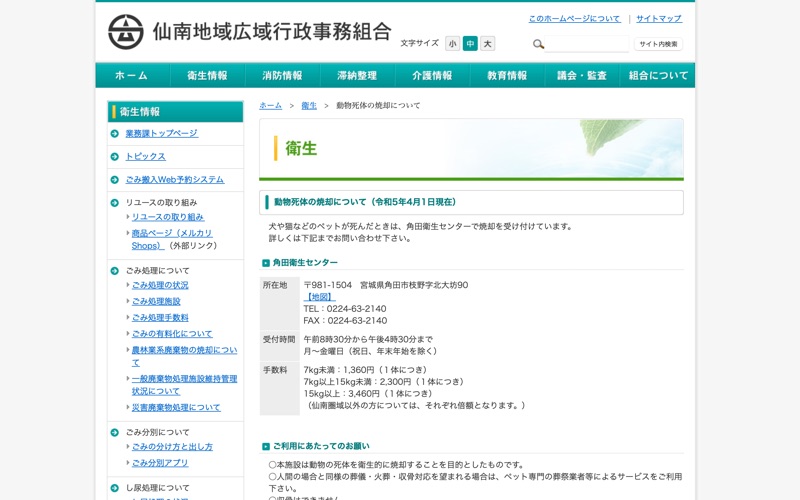
Task: Open ごみ処理施設 sidebar link
Action: pyautogui.click(x=156, y=302)
